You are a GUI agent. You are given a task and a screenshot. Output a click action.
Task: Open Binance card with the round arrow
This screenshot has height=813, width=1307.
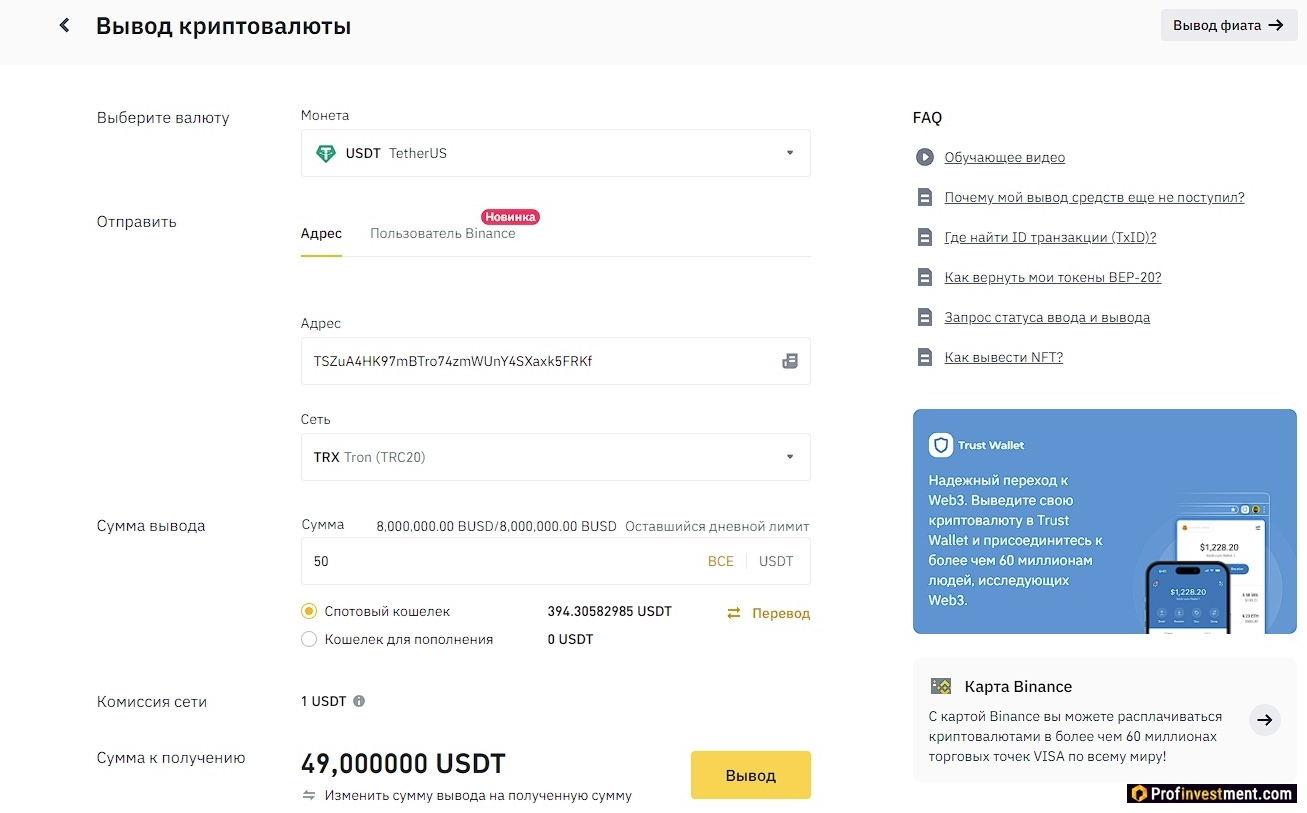1265,720
